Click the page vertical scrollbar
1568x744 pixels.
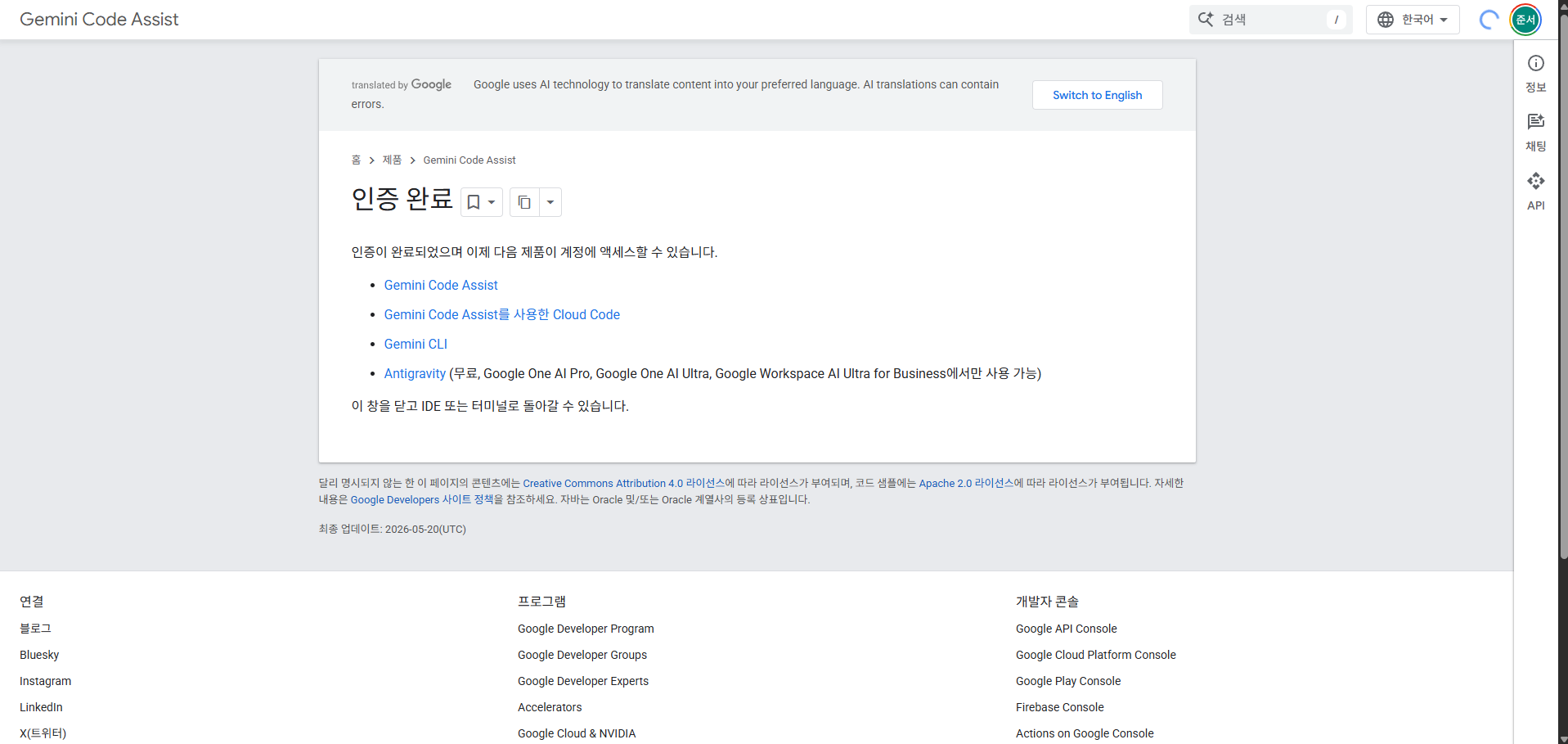point(1563,286)
